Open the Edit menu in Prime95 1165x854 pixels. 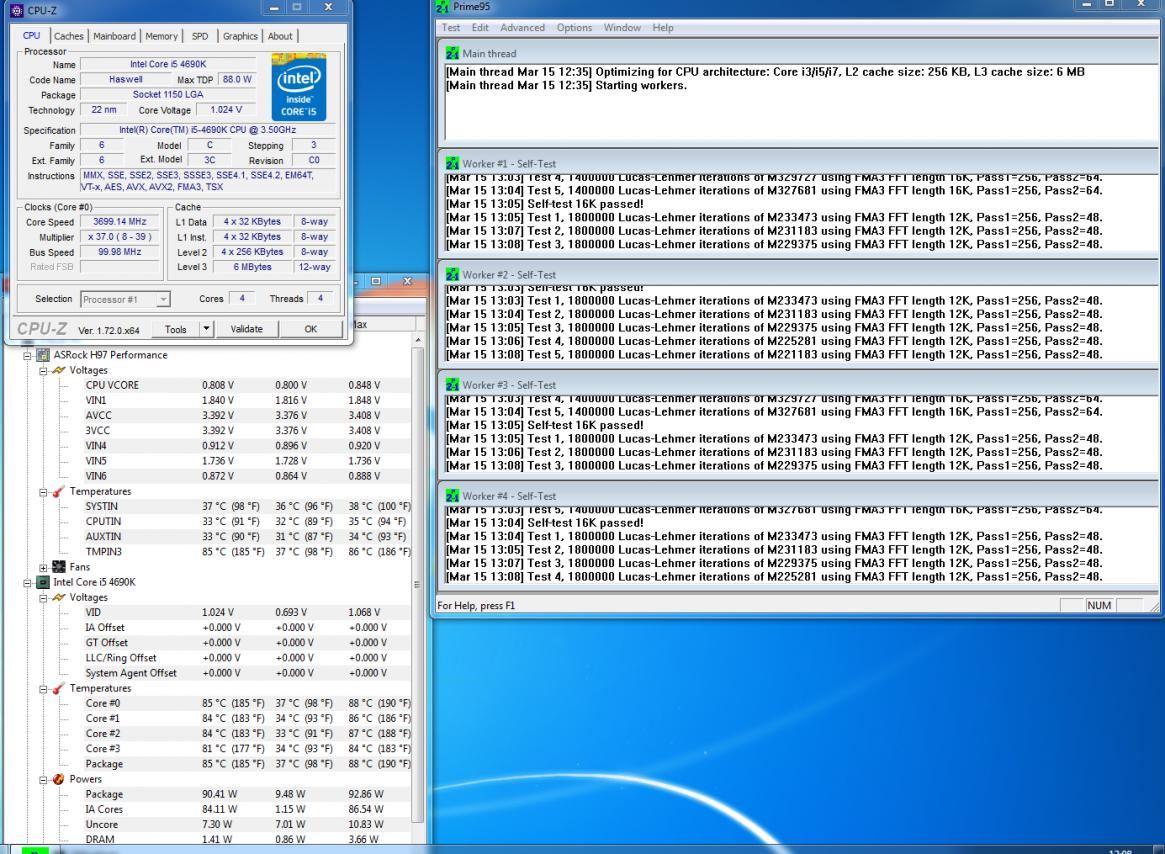(x=480, y=28)
